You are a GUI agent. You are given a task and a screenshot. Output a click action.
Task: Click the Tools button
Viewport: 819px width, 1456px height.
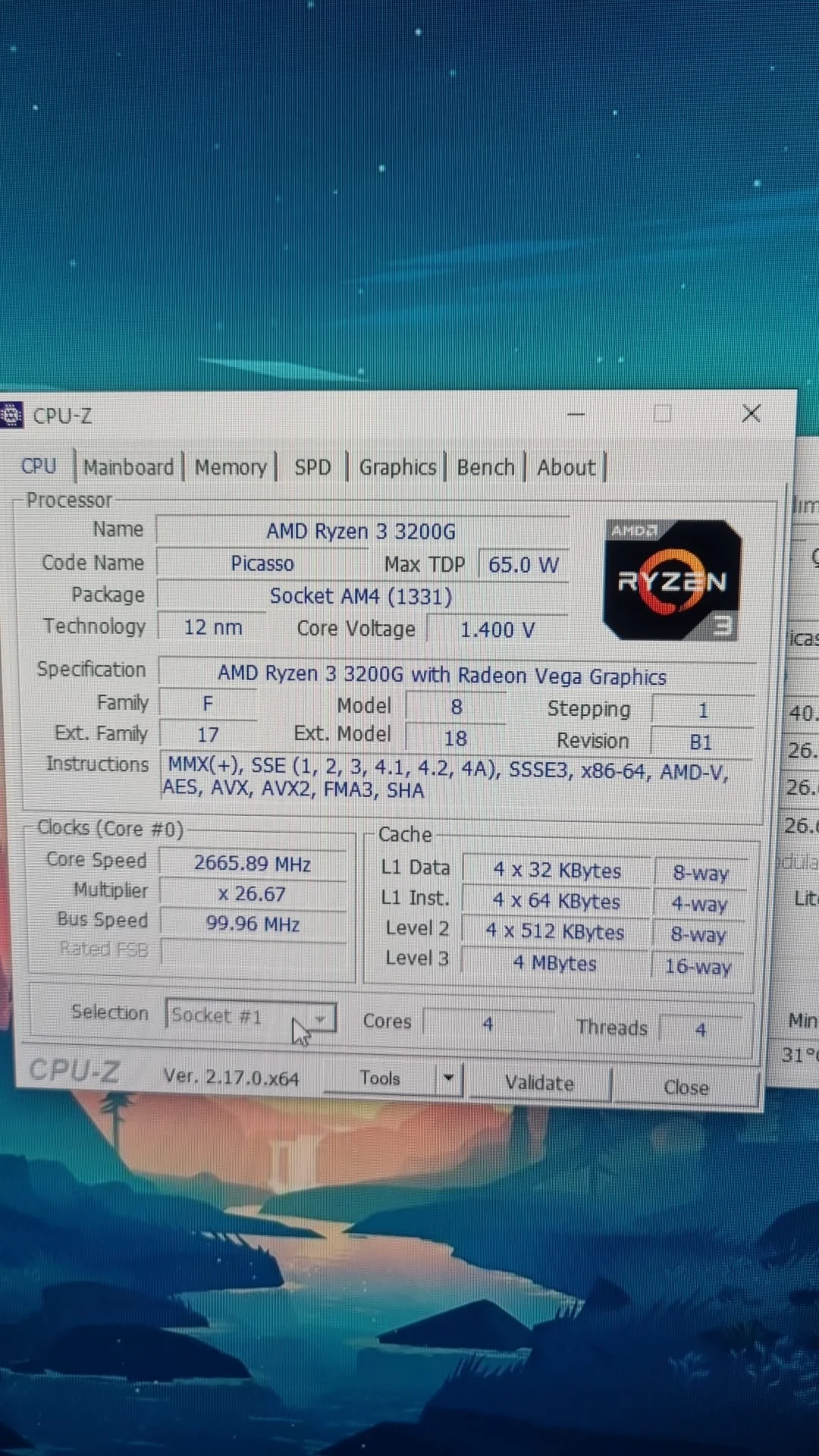tap(380, 1078)
